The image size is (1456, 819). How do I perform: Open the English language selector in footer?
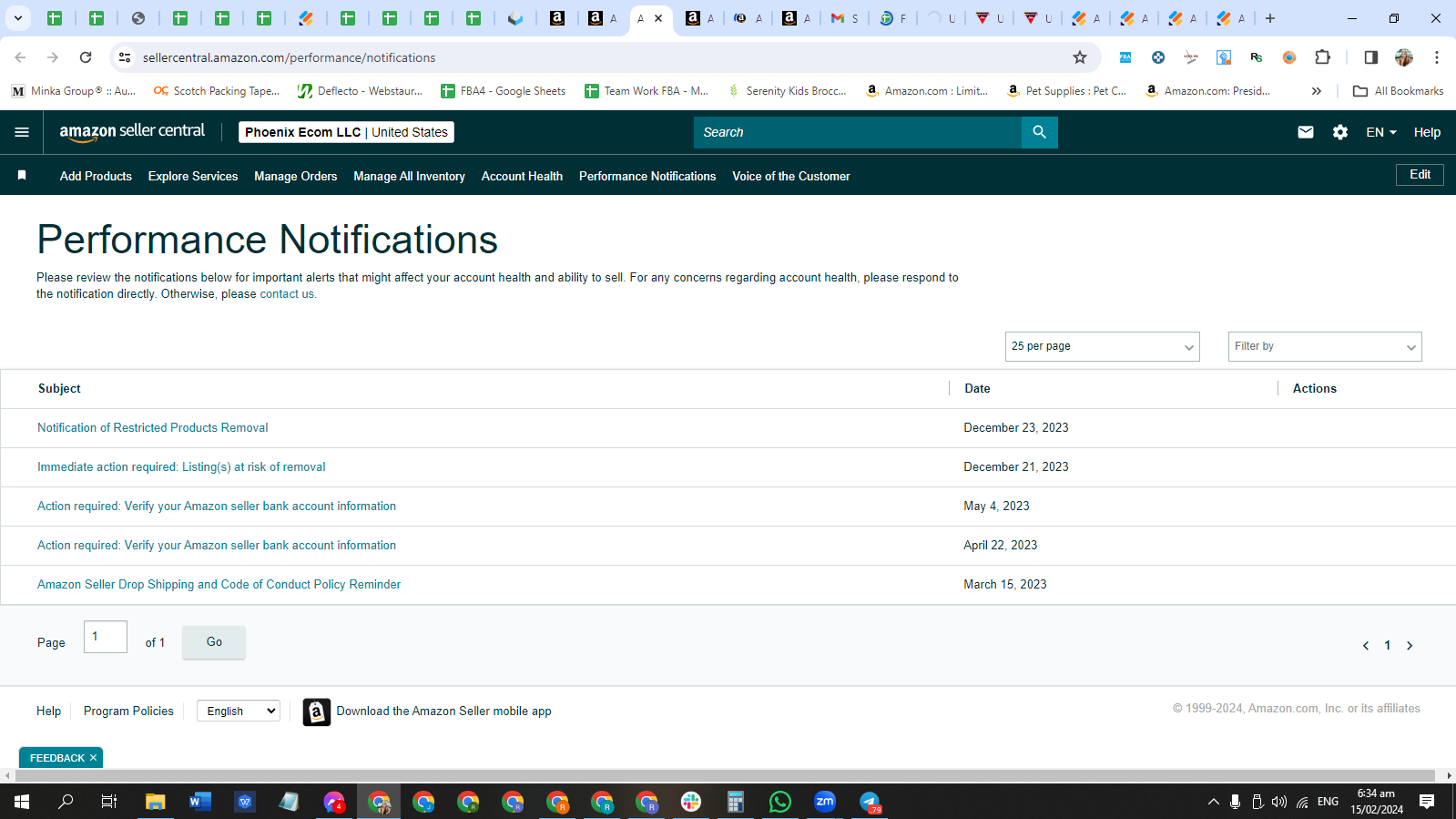[239, 712]
